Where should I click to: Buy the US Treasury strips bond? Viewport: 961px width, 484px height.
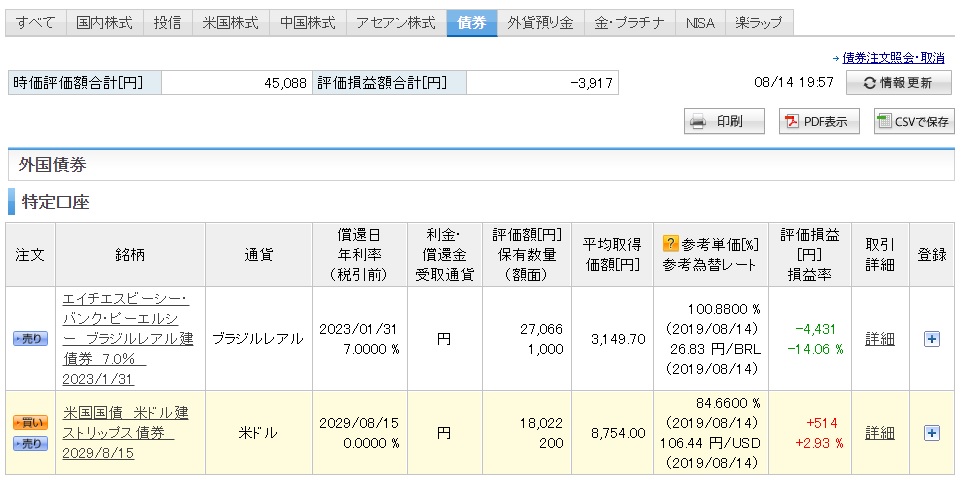pos(31,423)
